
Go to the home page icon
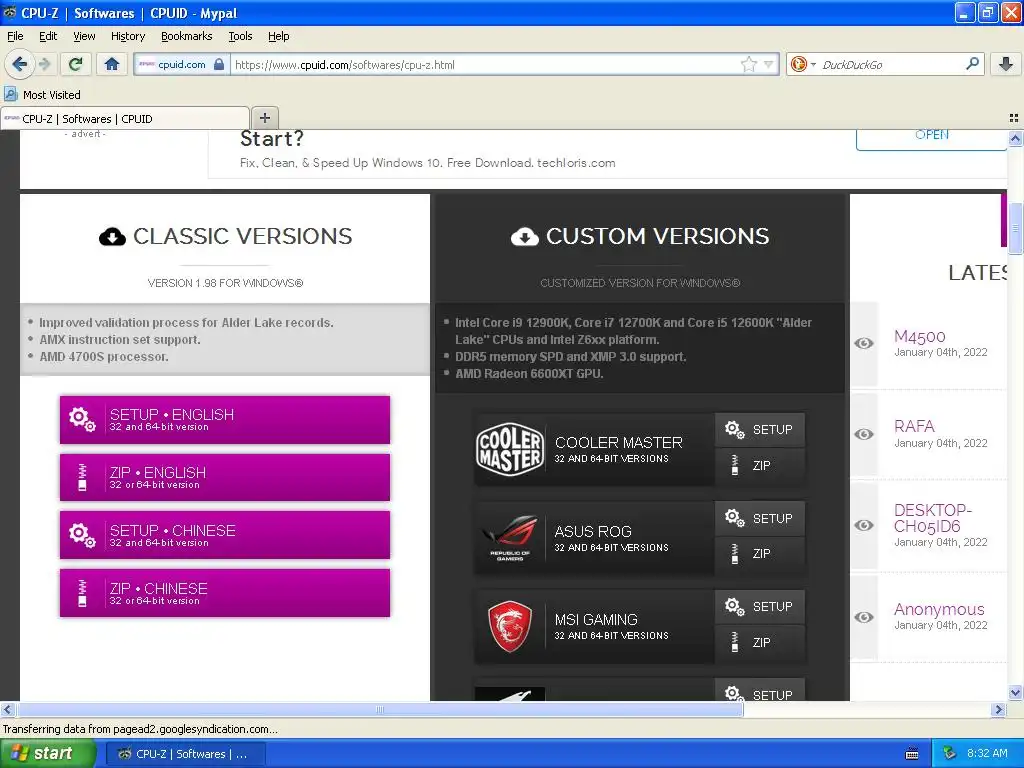(x=112, y=64)
